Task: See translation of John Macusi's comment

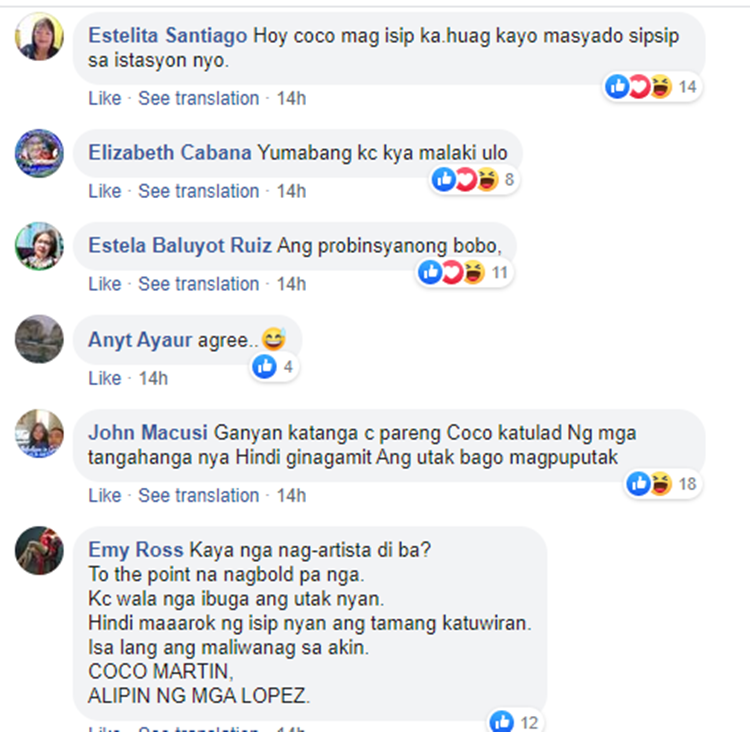Action: coord(199,496)
